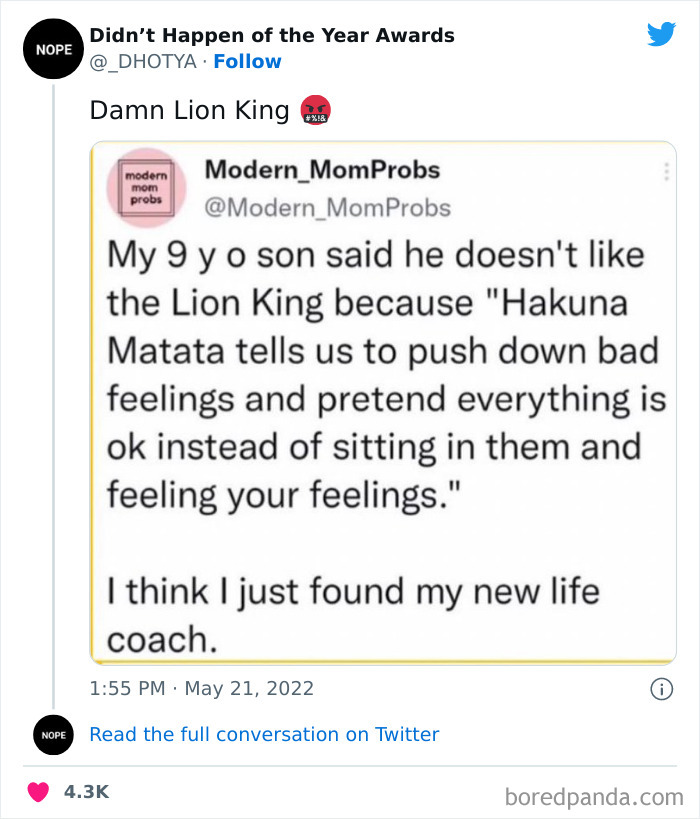Viewport: 700px width, 819px height.
Task: Click the "Damn Lion King" tweet text
Action: (x=189, y=110)
